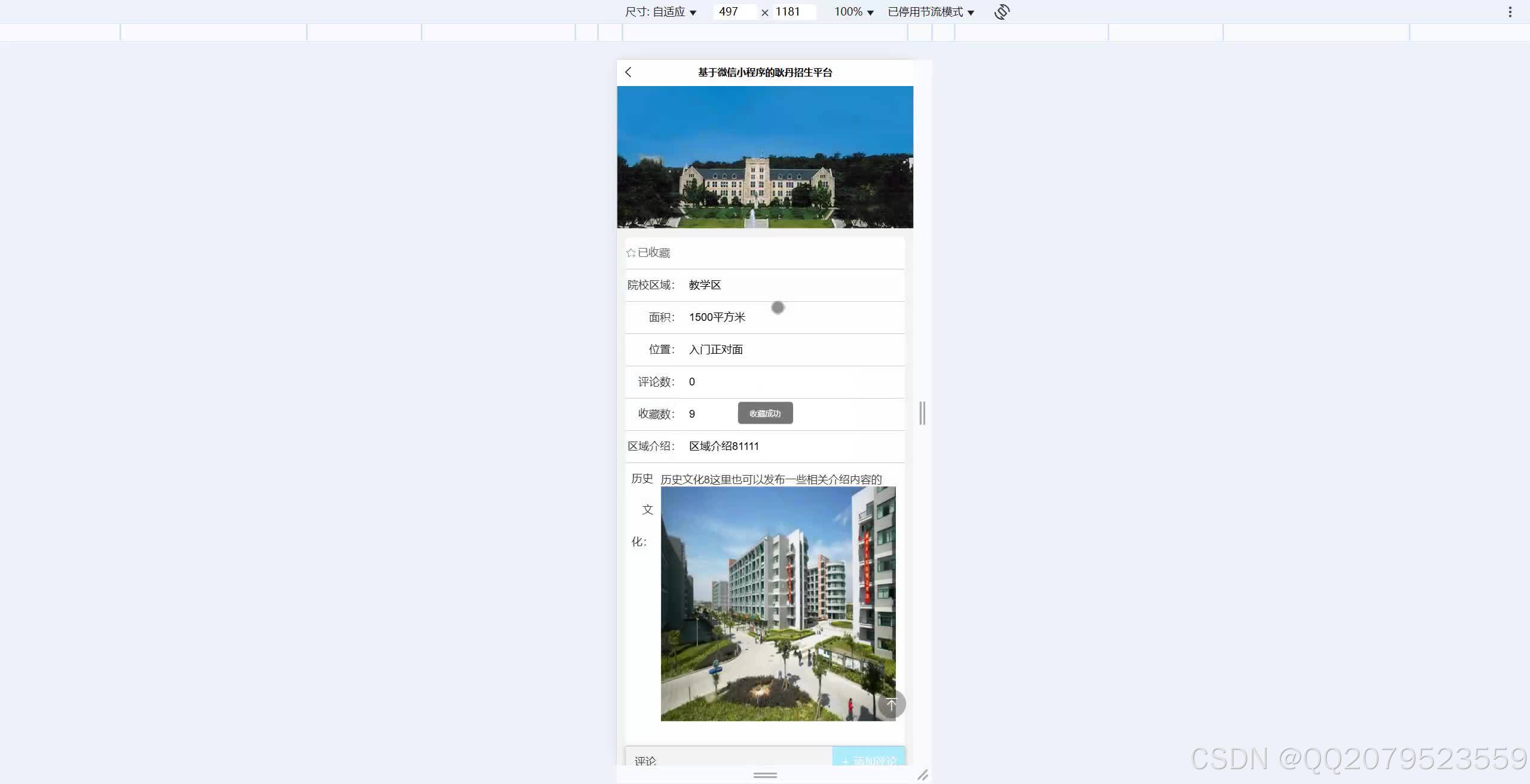The image size is (1530, 784).
Task: Click the 收藏成功 toast notification
Action: (766, 413)
